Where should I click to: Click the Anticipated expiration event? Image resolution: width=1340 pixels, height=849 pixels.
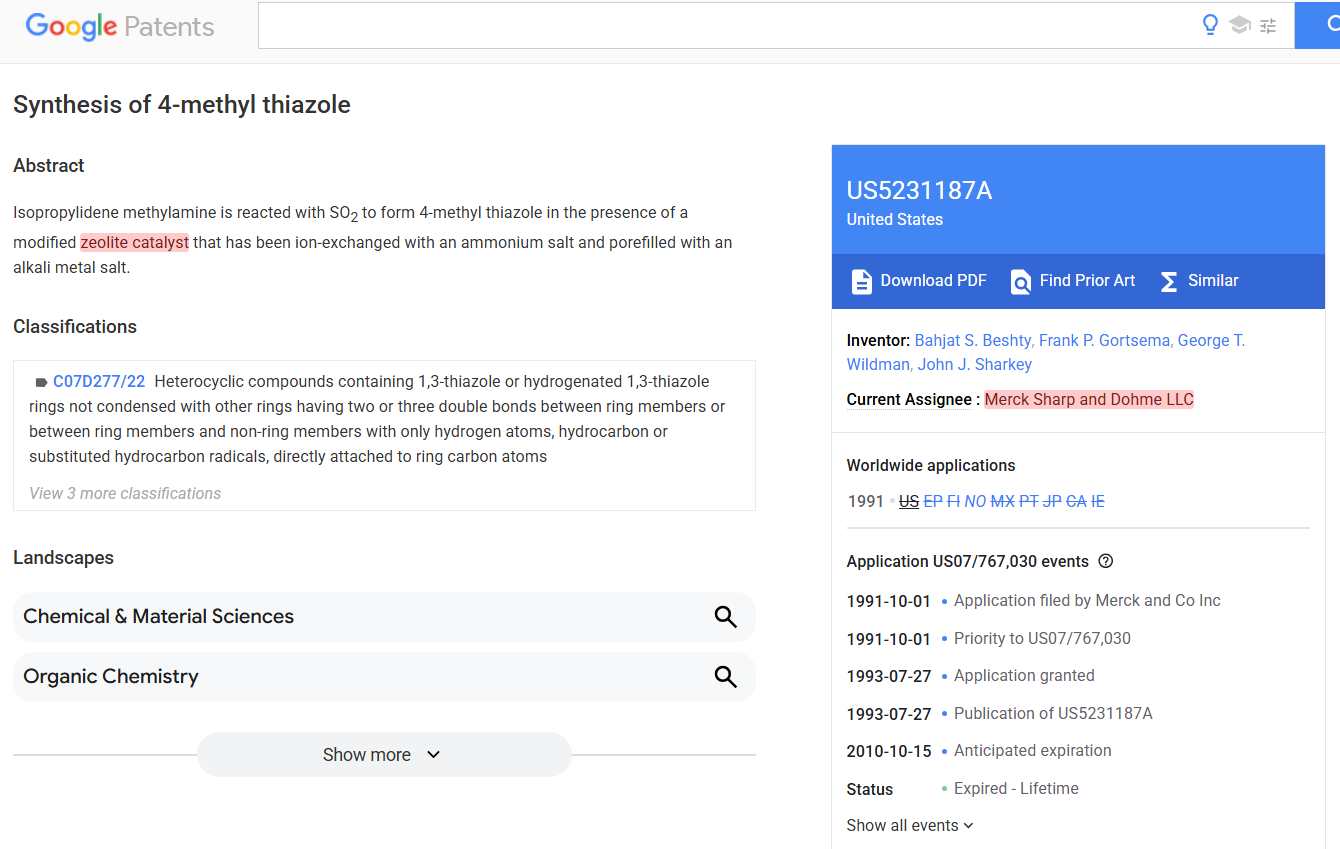click(x=1033, y=751)
